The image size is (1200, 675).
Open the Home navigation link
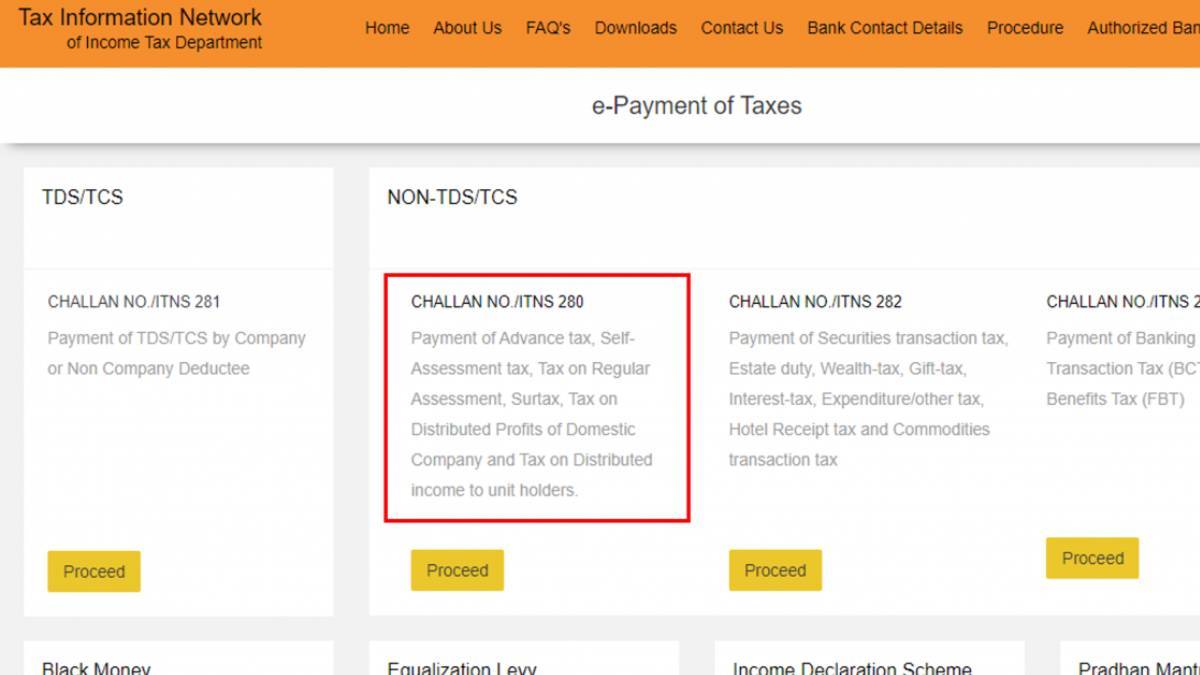(387, 28)
